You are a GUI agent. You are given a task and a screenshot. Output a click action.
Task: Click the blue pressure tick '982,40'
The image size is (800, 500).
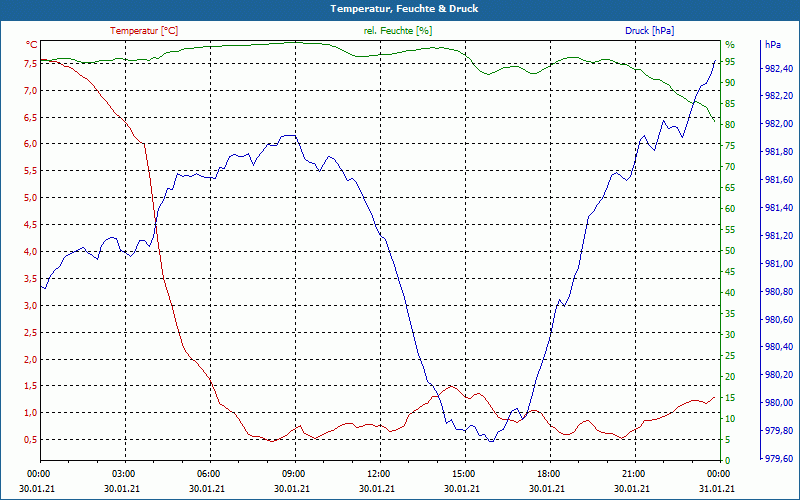click(779, 68)
